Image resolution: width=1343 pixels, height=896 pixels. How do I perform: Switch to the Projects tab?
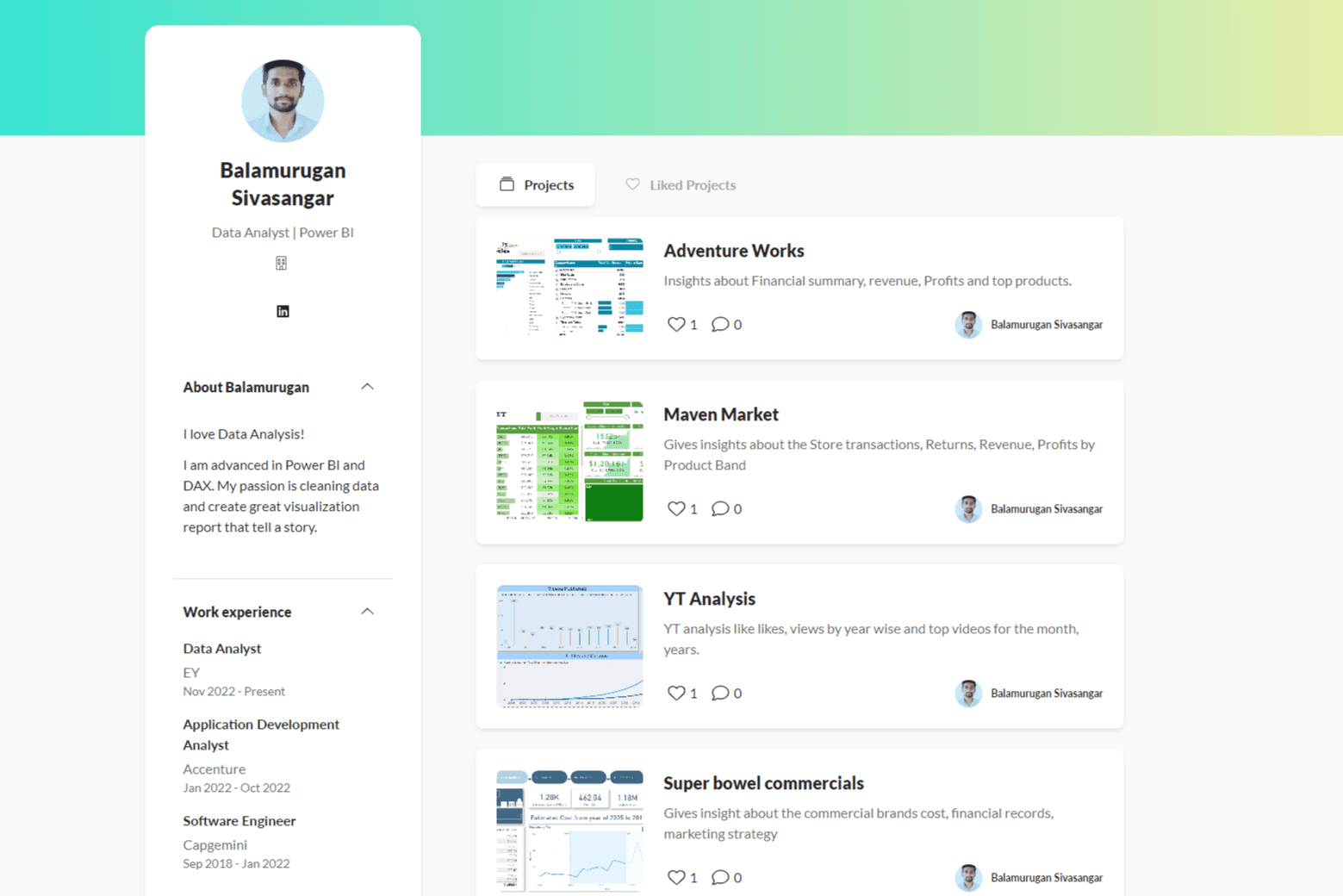coord(536,184)
